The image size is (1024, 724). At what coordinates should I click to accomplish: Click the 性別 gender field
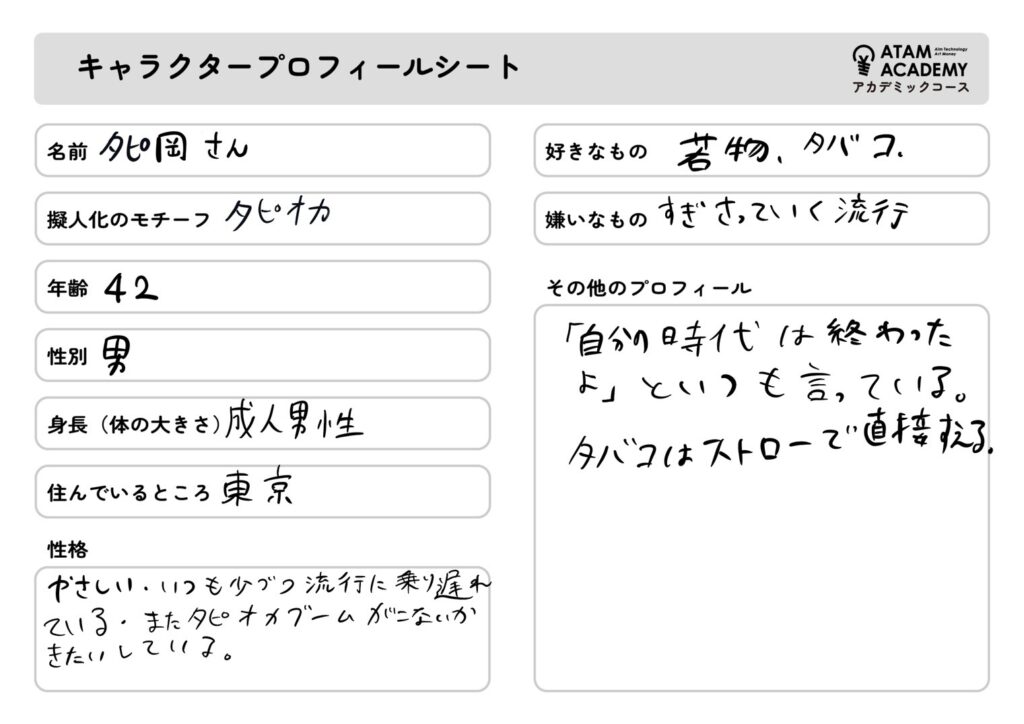pyautogui.click(x=262, y=355)
